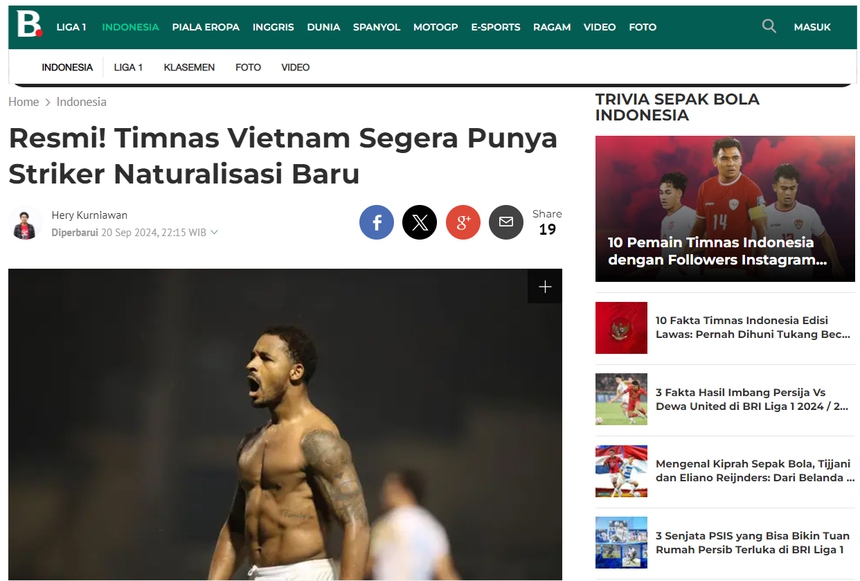Image resolution: width=860 pixels, height=581 pixels.
Task: Click author Hery Kurniawan avatar
Action: click(x=25, y=223)
